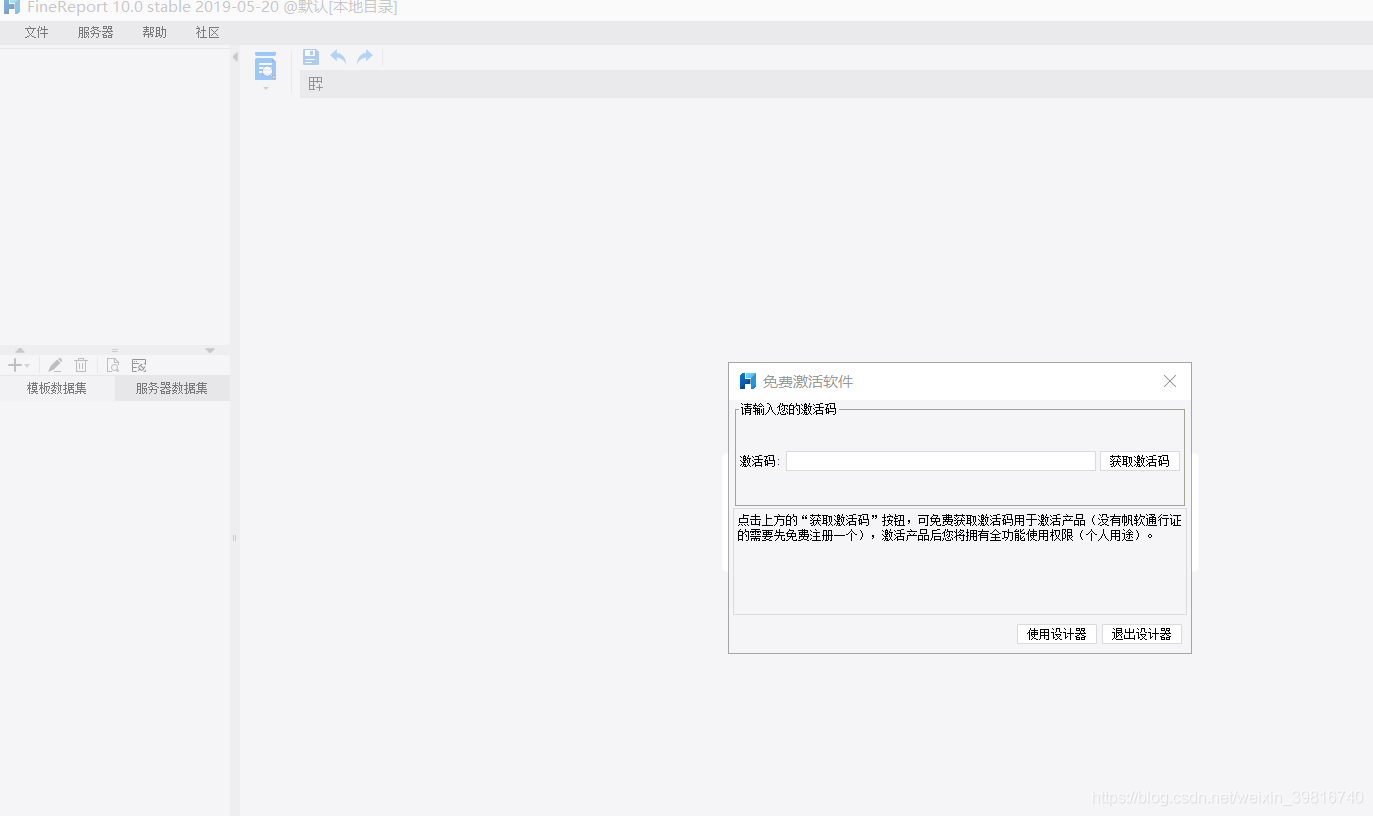Click the dataset connection settings icon

coord(139,366)
